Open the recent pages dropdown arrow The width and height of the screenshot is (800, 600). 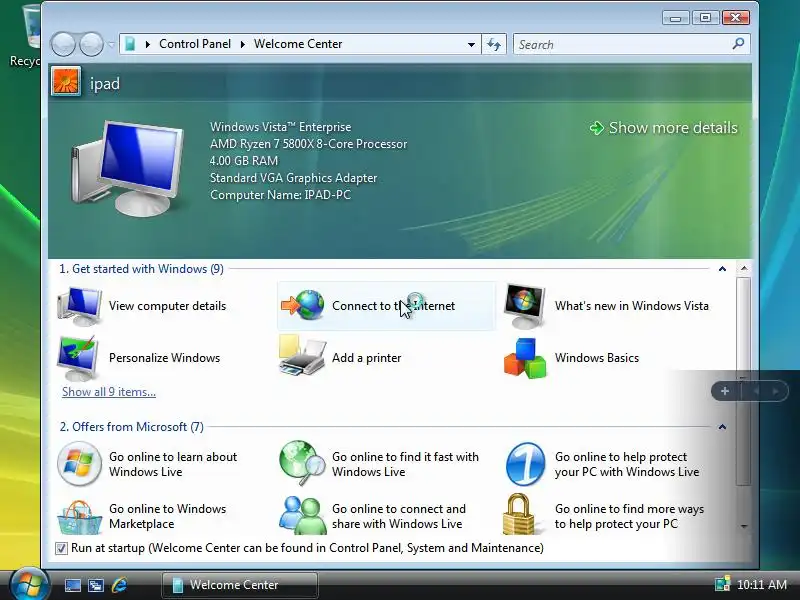click(110, 45)
